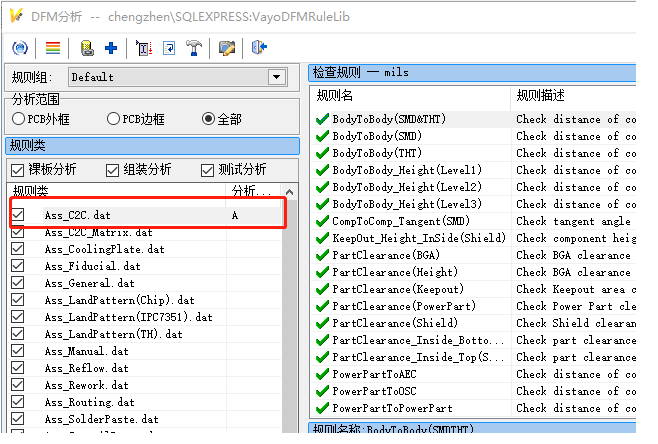Select the PartClearance(BGA) rule
Screen dimensions: 658x444
[x=381, y=255]
